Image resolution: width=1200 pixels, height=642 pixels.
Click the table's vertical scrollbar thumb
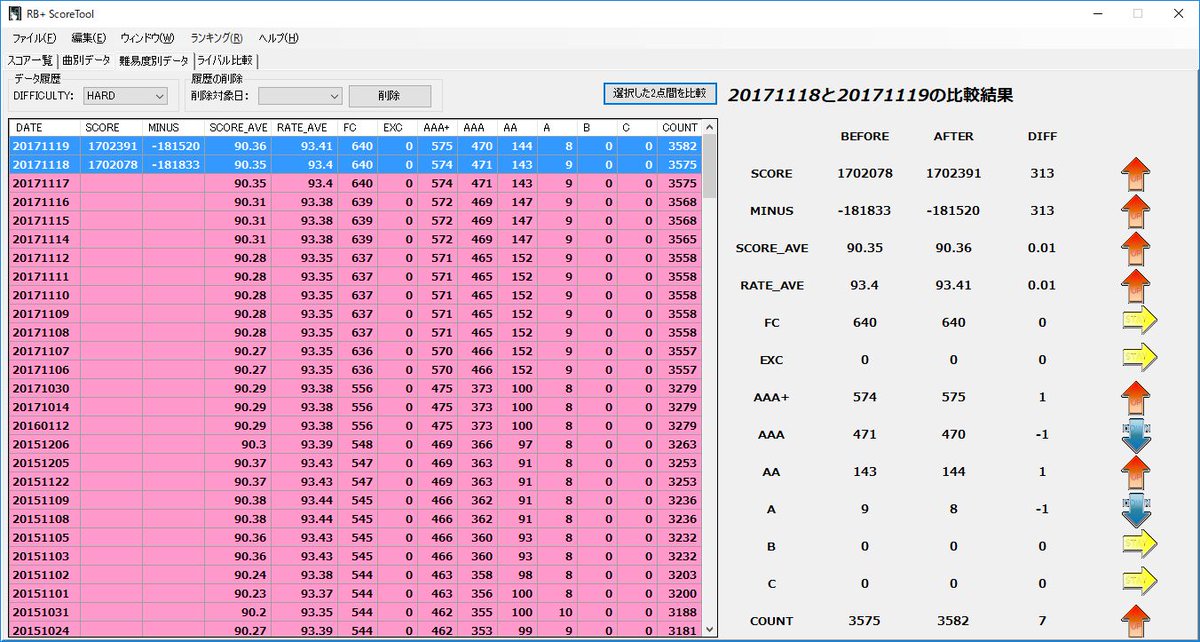709,166
